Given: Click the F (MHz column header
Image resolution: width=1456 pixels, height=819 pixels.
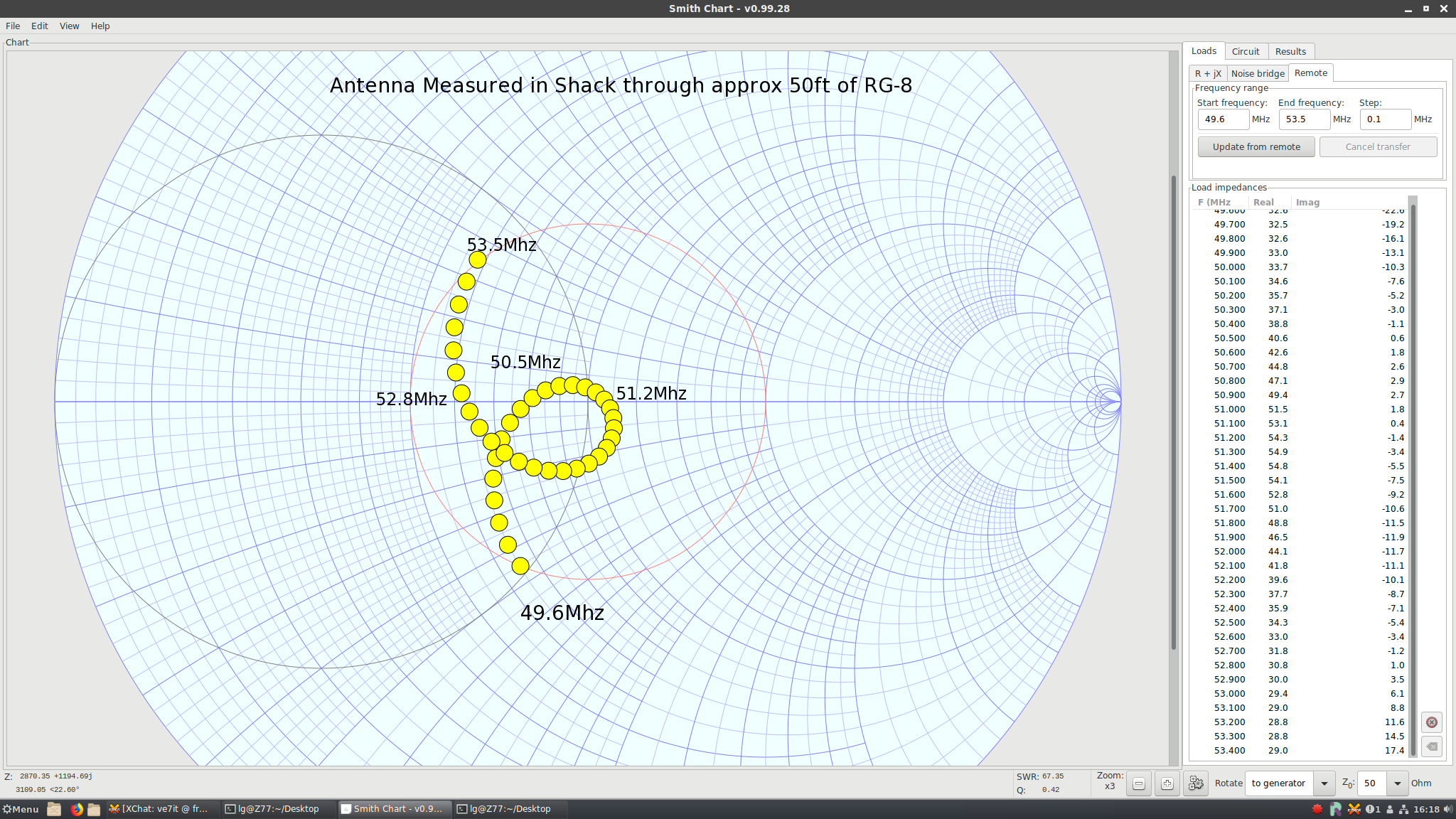Looking at the screenshot, I should (x=1220, y=203).
